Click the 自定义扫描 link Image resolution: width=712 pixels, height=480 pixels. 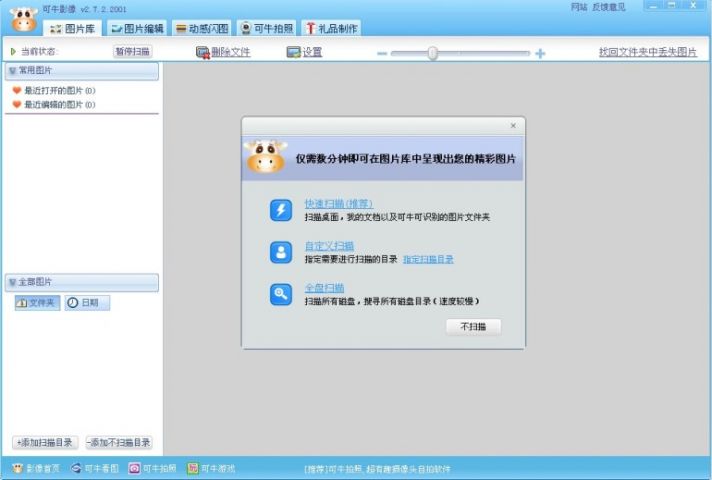[329, 246]
